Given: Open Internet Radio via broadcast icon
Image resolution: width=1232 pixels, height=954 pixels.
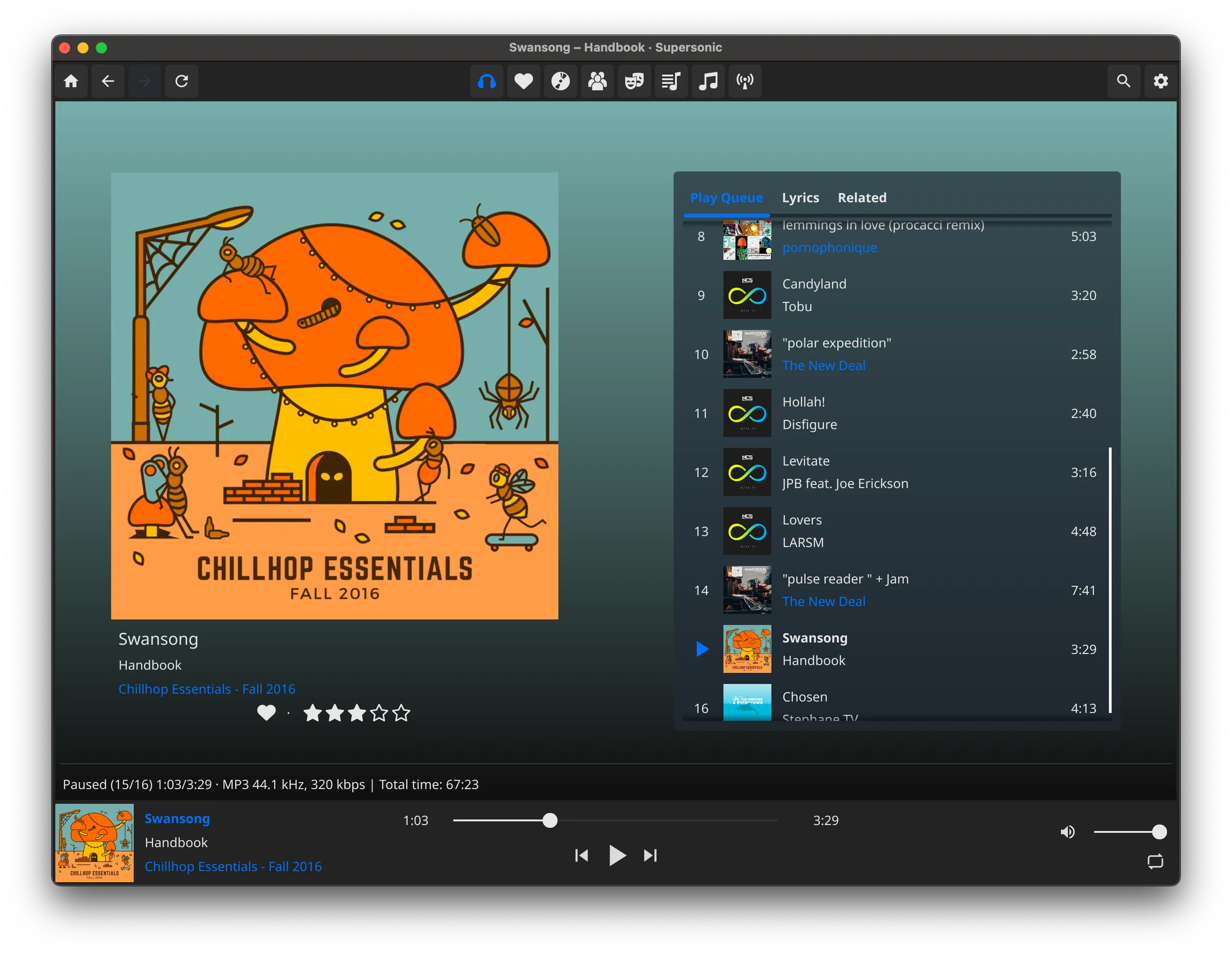Looking at the screenshot, I should pos(745,81).
